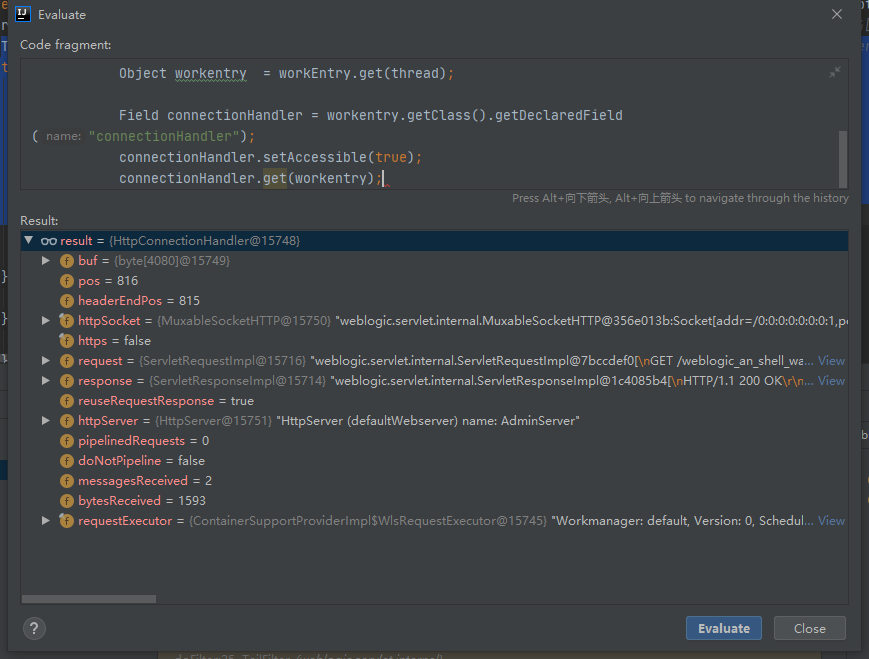Click the field icon next to pos

click(x=67, y=280)
